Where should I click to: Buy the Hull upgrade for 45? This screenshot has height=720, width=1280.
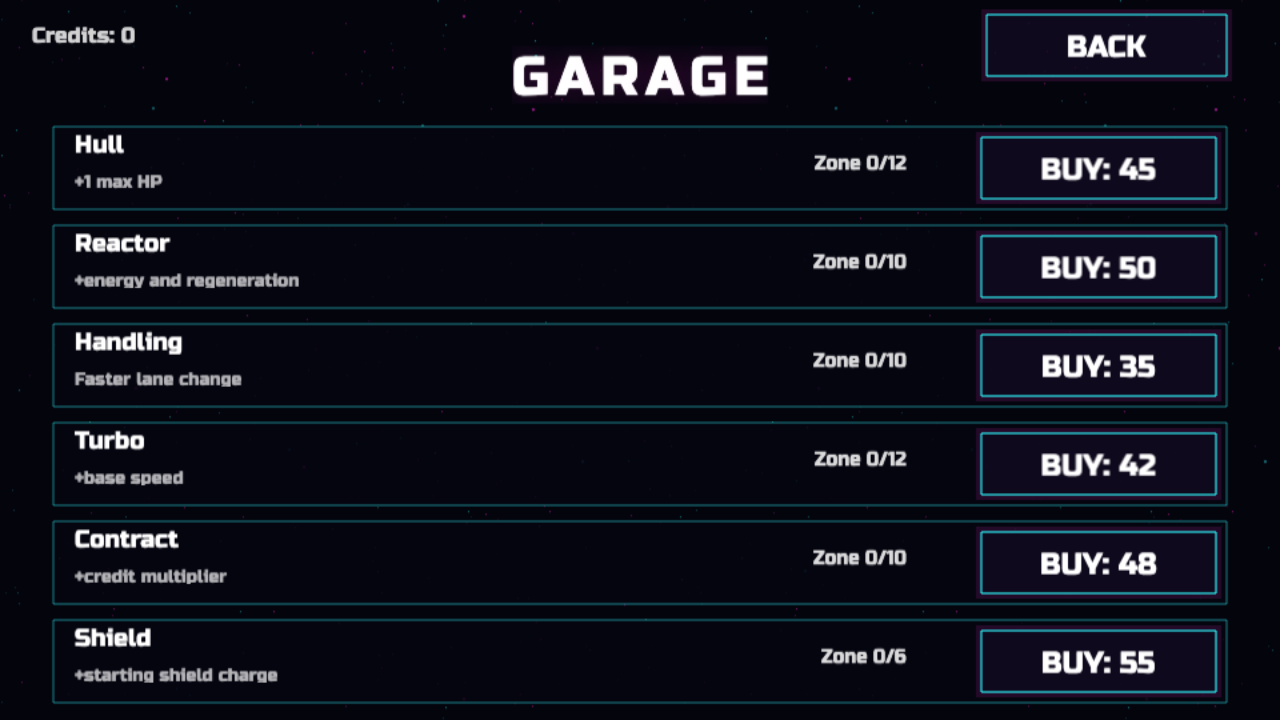[1098, 169]
